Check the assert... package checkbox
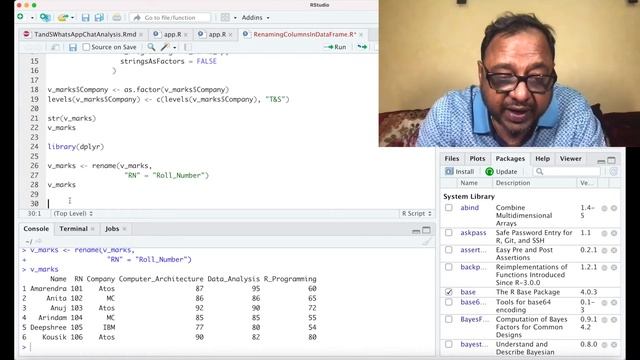The image size is (640, 360). coord(449,250)
